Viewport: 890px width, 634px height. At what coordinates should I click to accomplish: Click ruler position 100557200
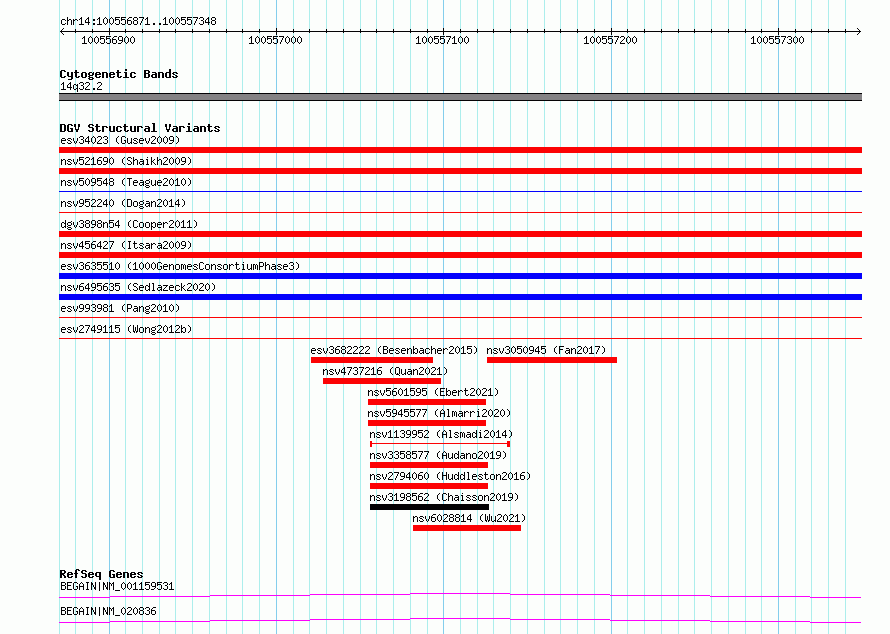click(x=610, y=40)
